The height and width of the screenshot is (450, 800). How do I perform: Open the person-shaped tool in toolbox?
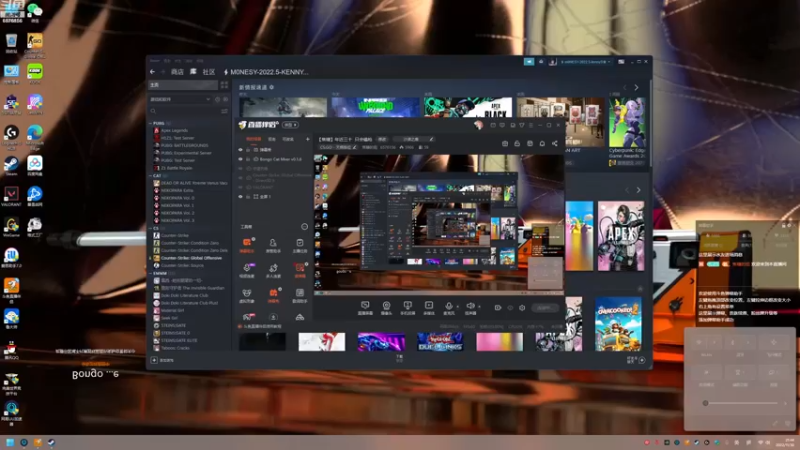coord(273,245)
